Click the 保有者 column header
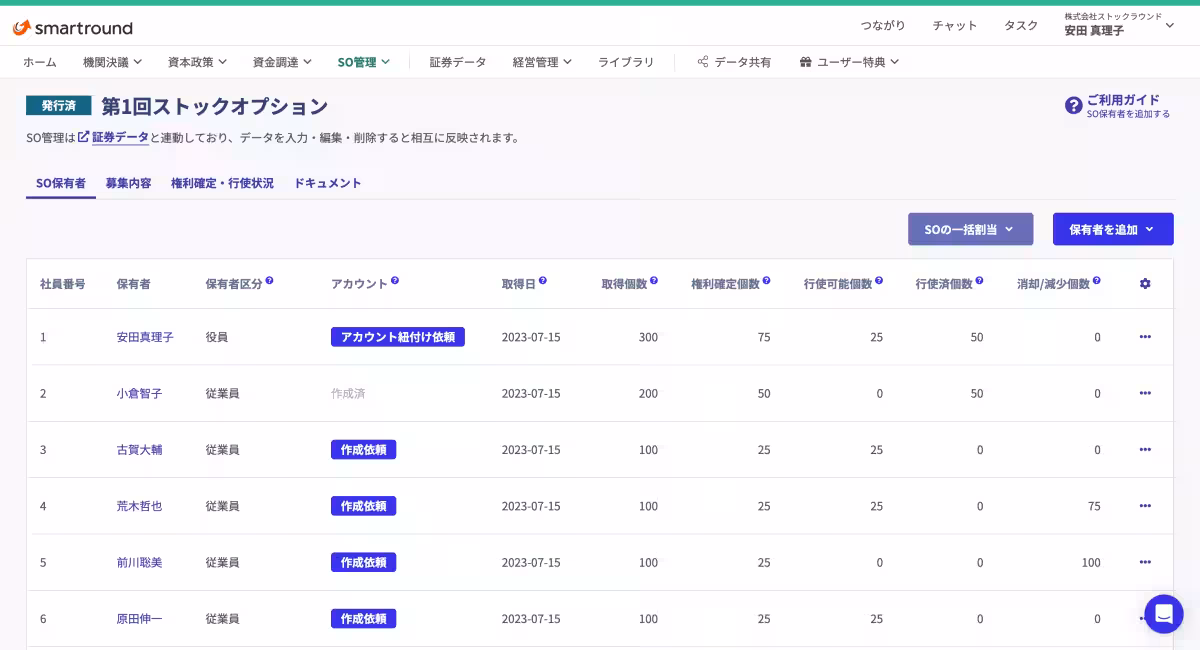 click(133, 284)
